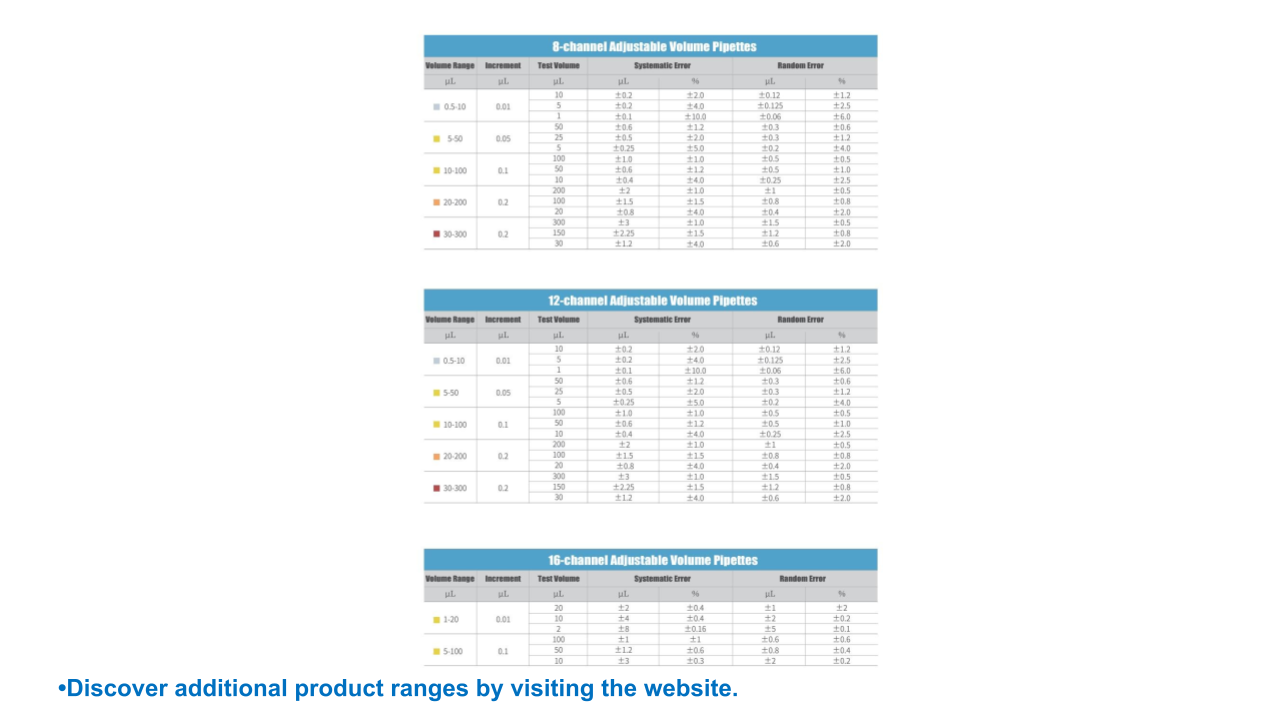Click Systematic Error header in 8-channel table
1280x720 pixels.
pyautogui.click(x=661, y=66)
